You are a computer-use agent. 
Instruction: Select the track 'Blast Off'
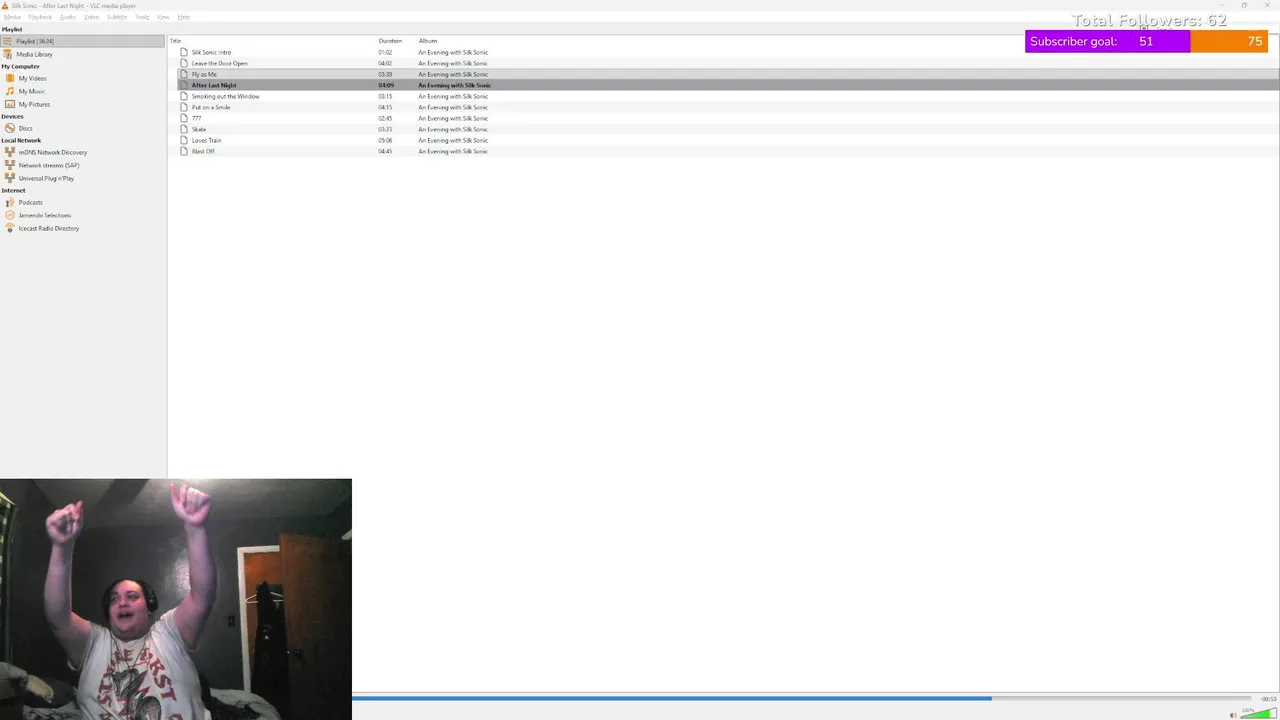[x=203, y=151]
